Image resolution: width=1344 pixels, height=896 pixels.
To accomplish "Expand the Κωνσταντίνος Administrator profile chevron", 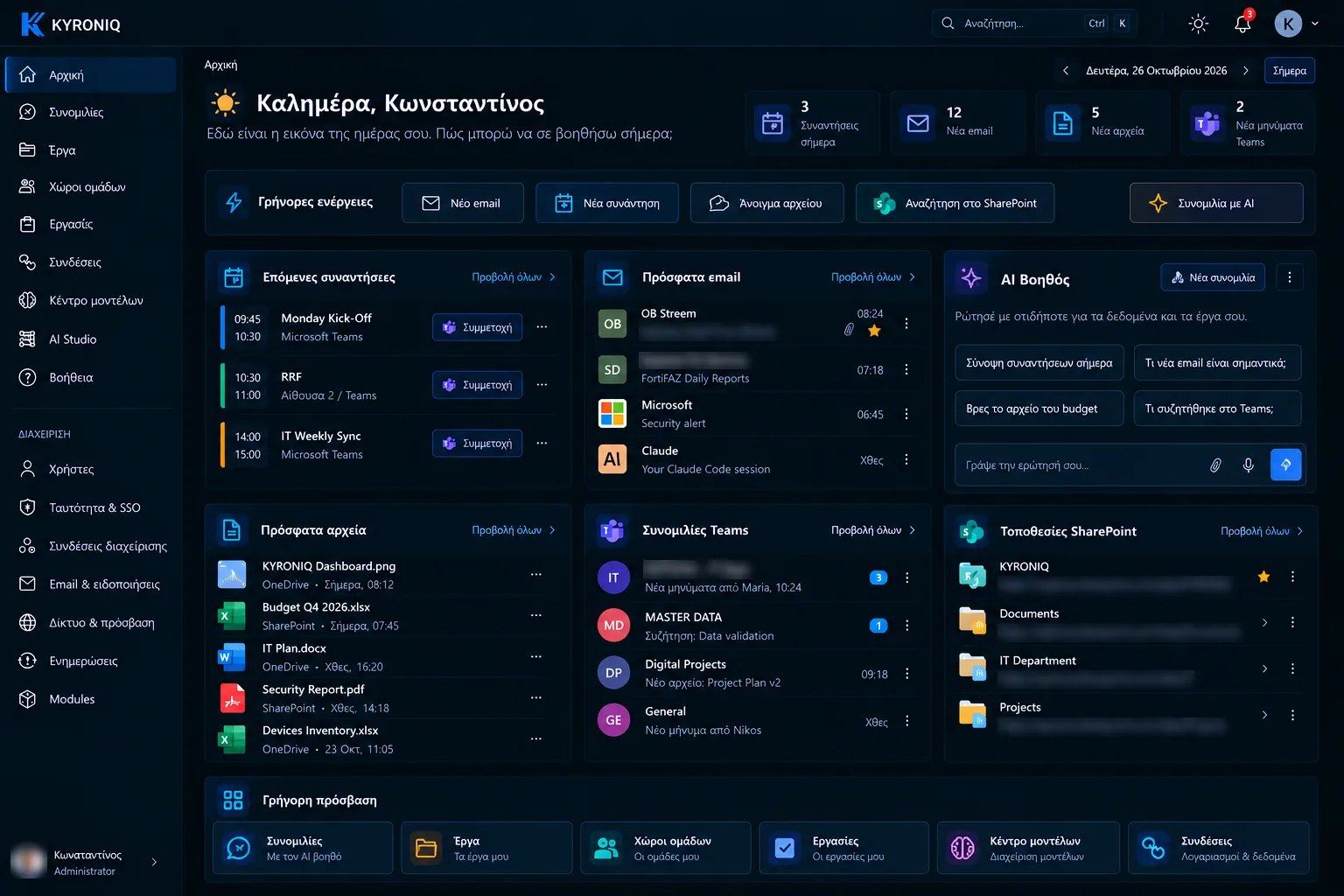I will pos(154,863).
